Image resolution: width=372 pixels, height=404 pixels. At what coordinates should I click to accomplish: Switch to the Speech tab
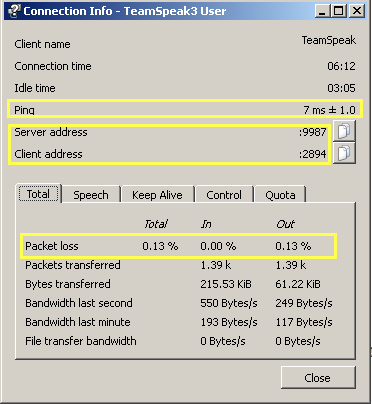click(x=91, y=195)
